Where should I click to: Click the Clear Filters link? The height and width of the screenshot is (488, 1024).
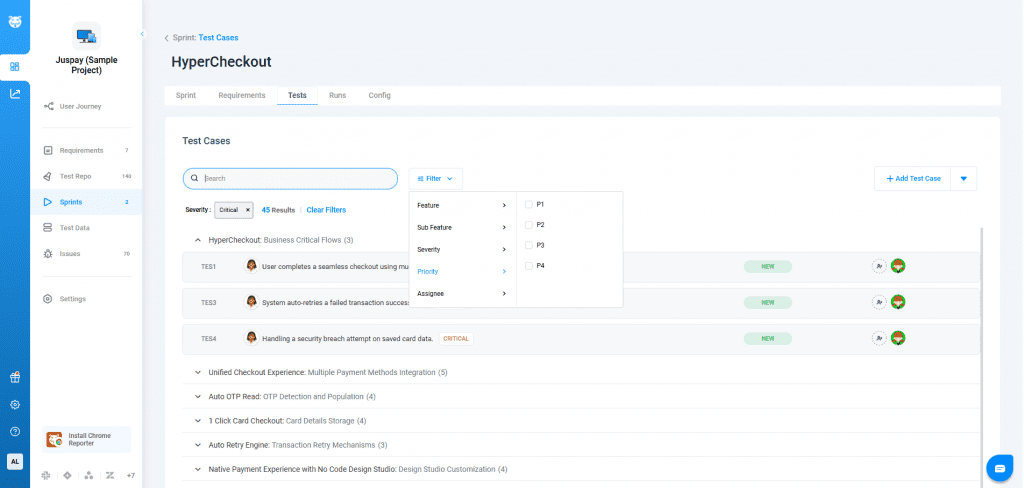[x=326, y=210]
